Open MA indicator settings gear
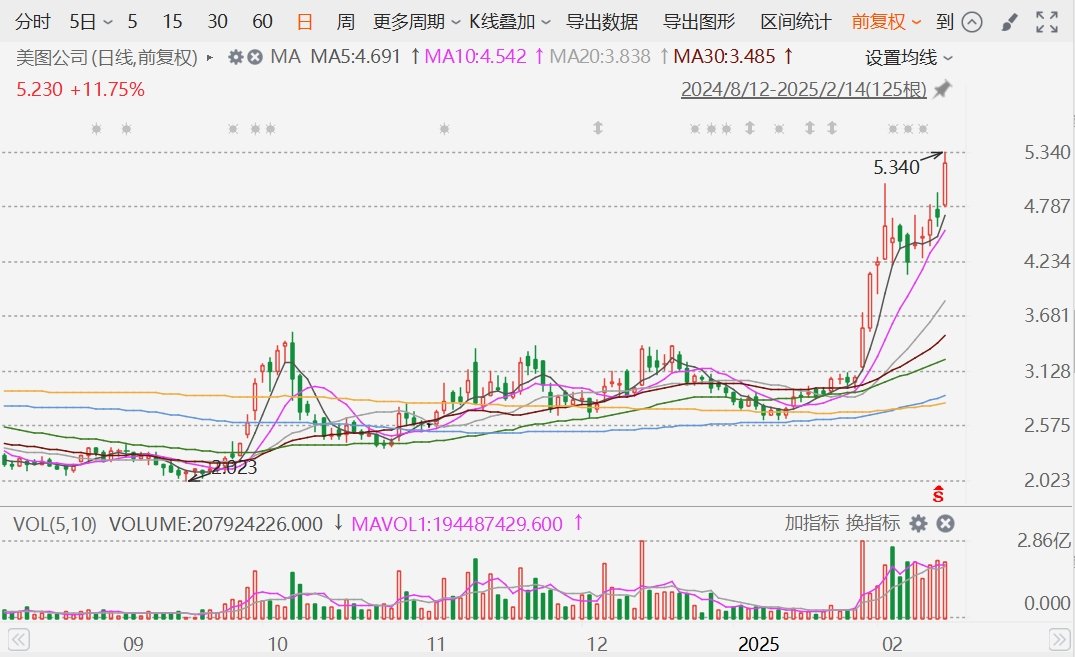Image resolution: width=1075 pixels, height=657 pixels. coord(236,57)
